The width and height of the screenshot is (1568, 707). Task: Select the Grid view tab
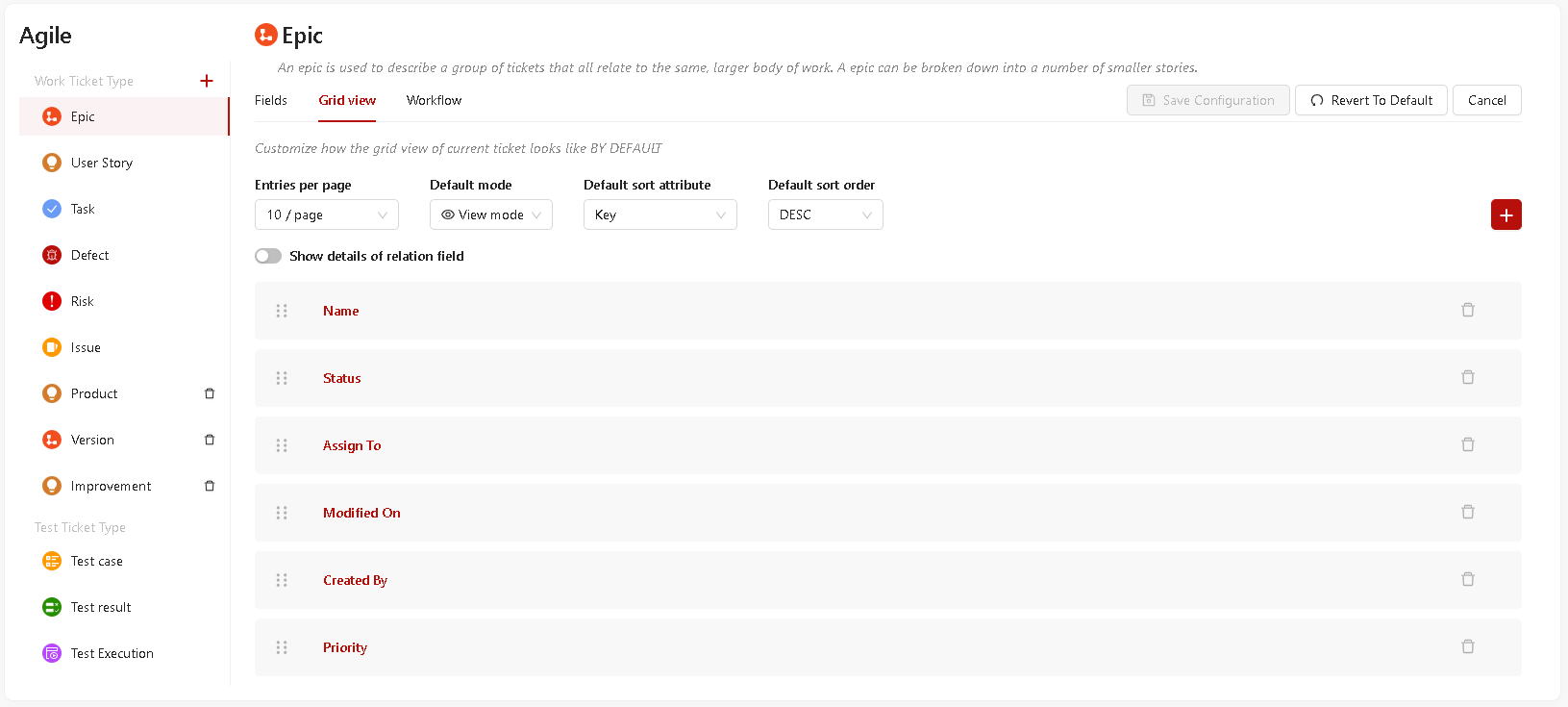347,100
